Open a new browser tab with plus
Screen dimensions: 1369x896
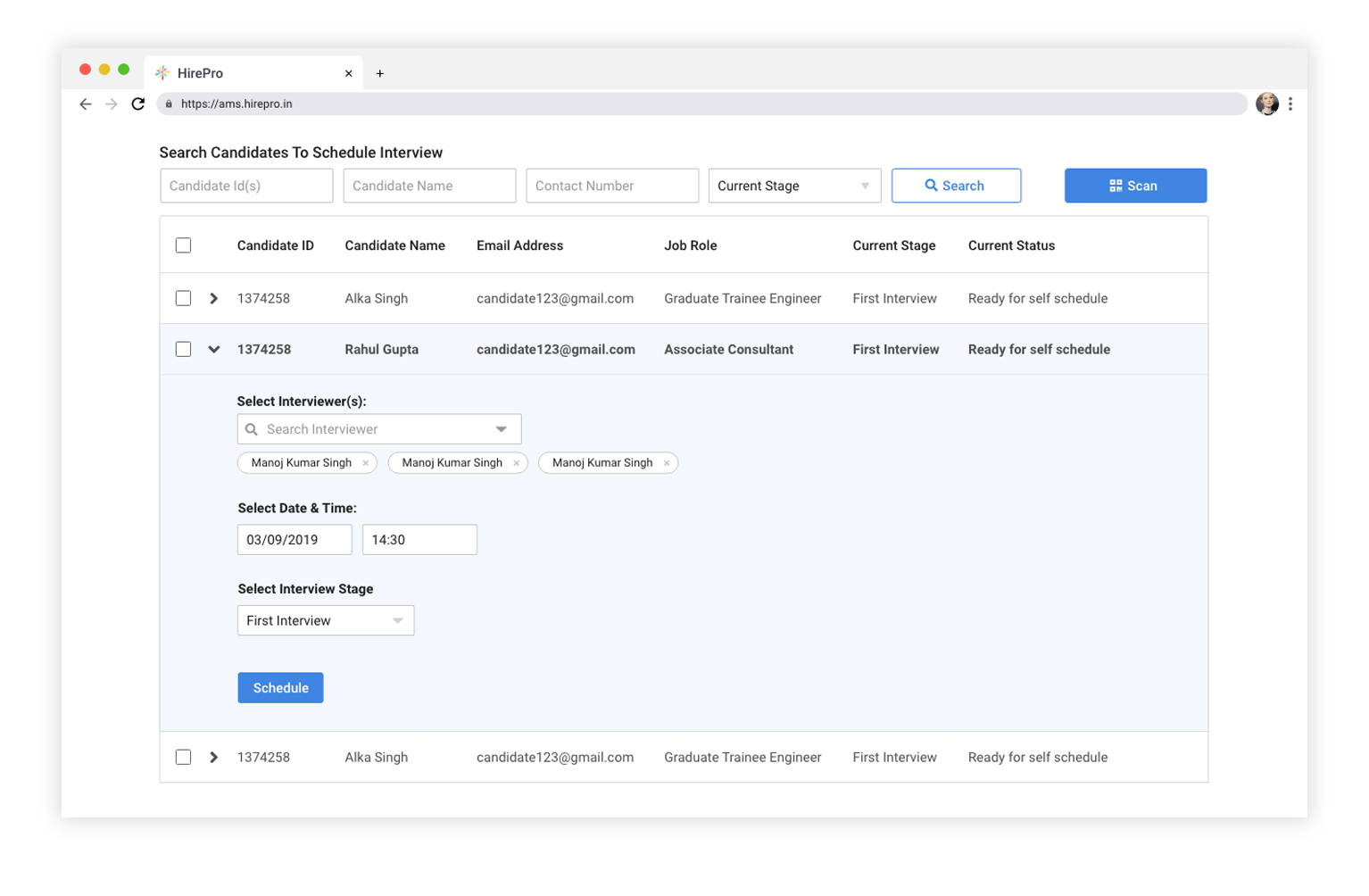pos(380,74)
